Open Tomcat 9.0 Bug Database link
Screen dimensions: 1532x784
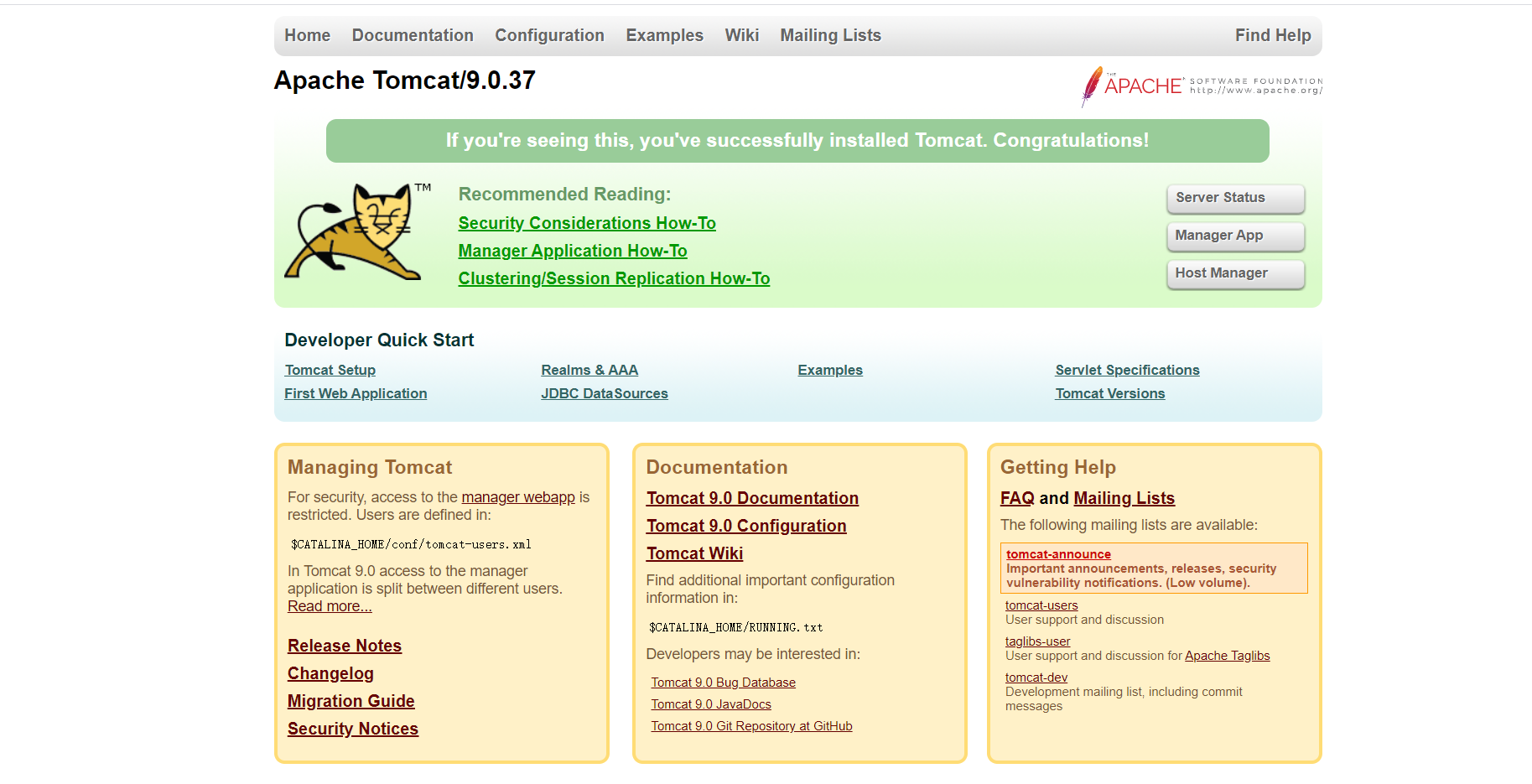[723, 683]
